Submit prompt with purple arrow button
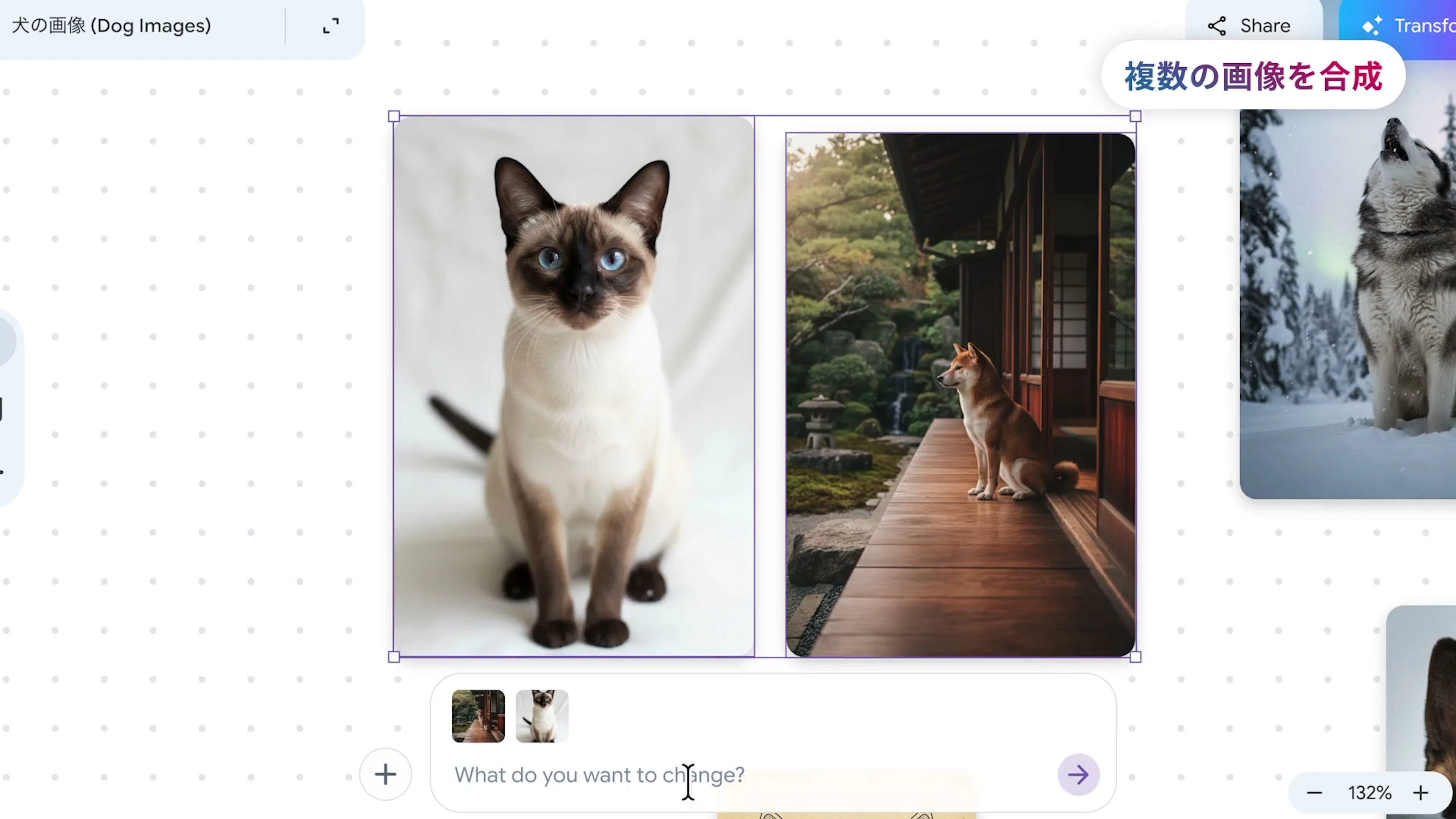Image resolution: width=1456 pixels, height=819 pixels. [1078, 774]
